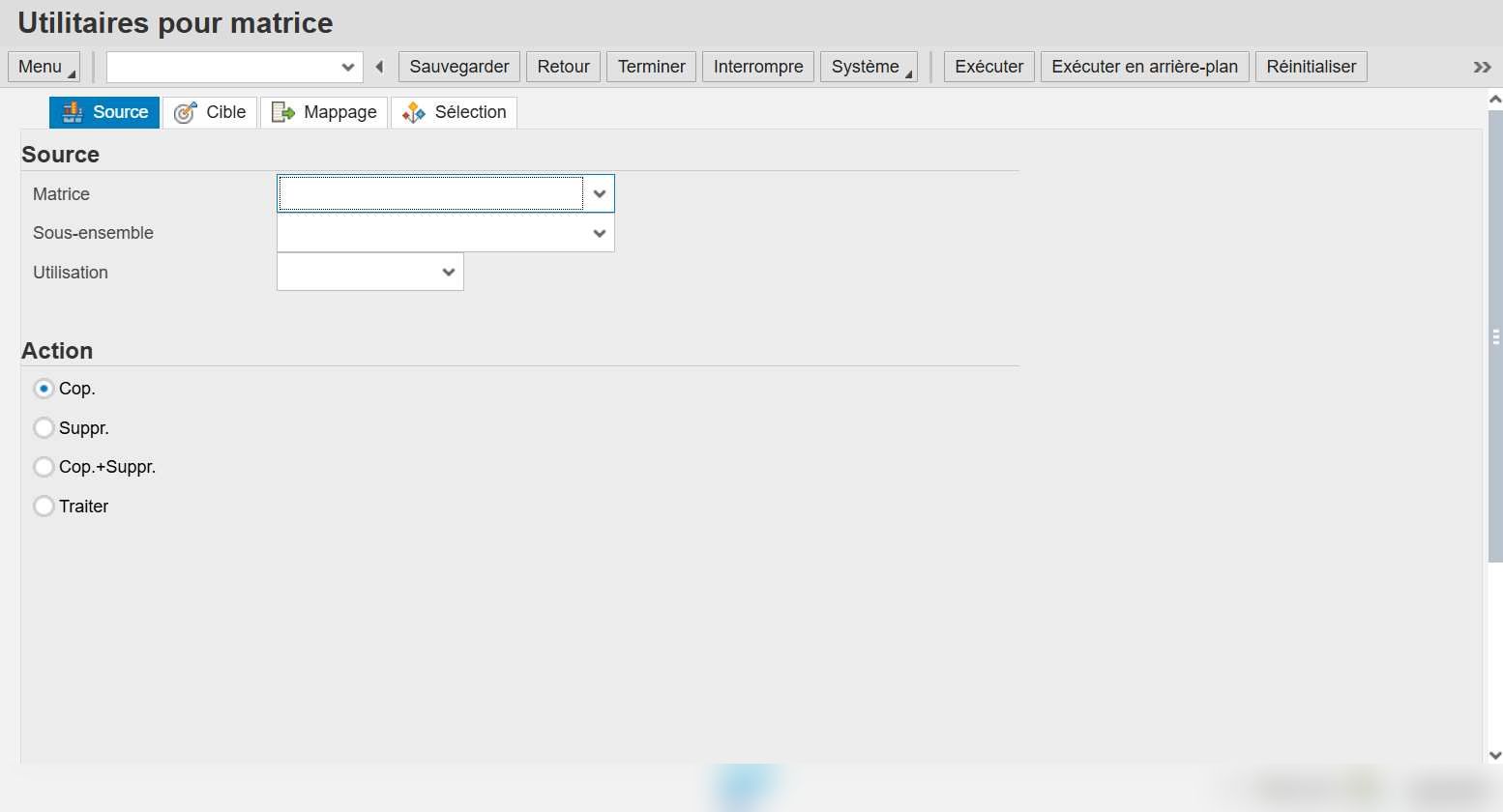Click the scrollbar up arrow

(1495, 99)
